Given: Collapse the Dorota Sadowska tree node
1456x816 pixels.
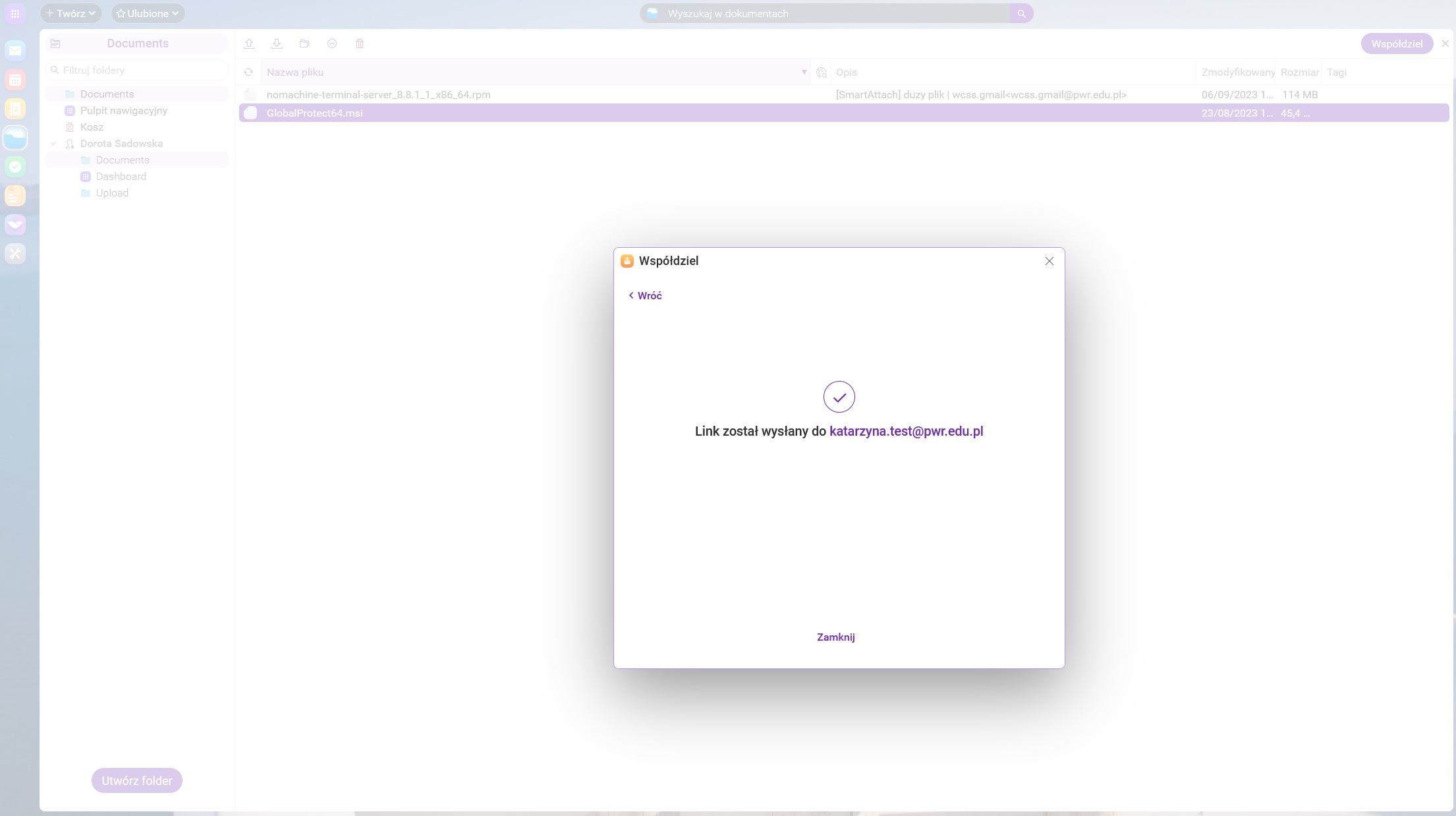Looking at the screenshot, I should (x=53, y=144).
